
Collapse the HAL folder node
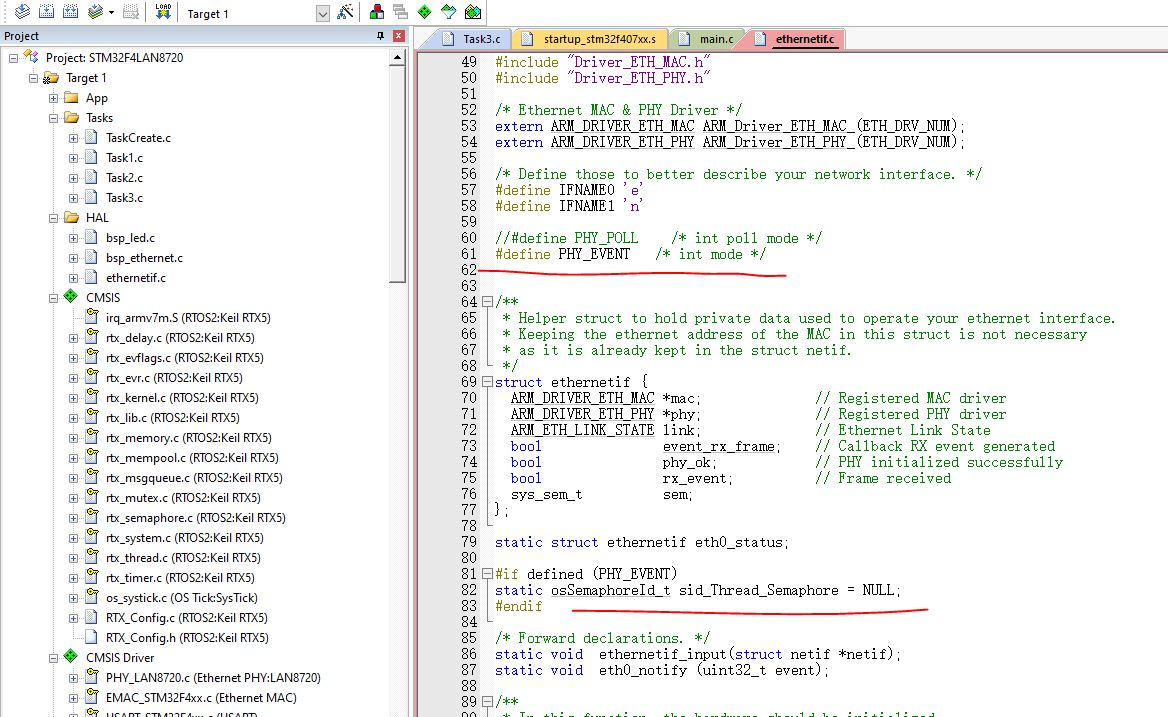(53, 217)
